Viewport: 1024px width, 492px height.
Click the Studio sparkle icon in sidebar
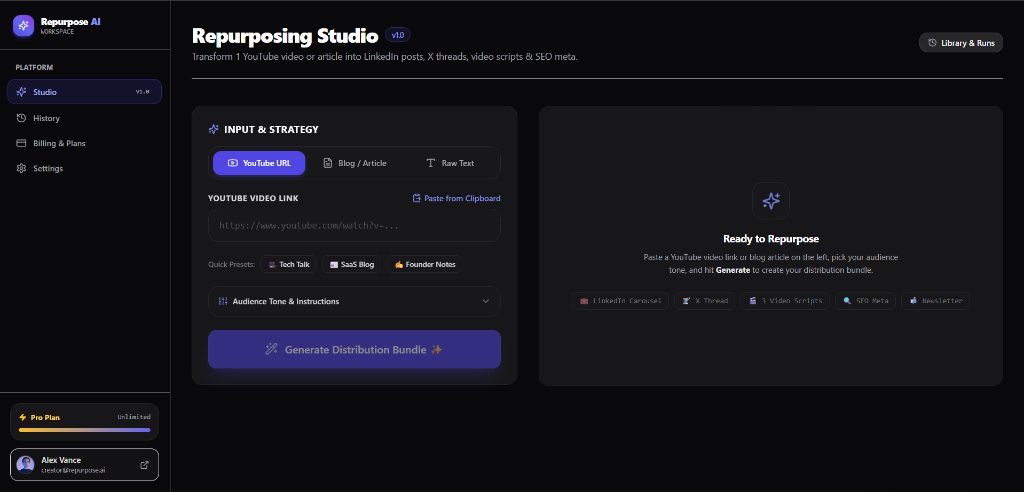click(x=21, y=92)
